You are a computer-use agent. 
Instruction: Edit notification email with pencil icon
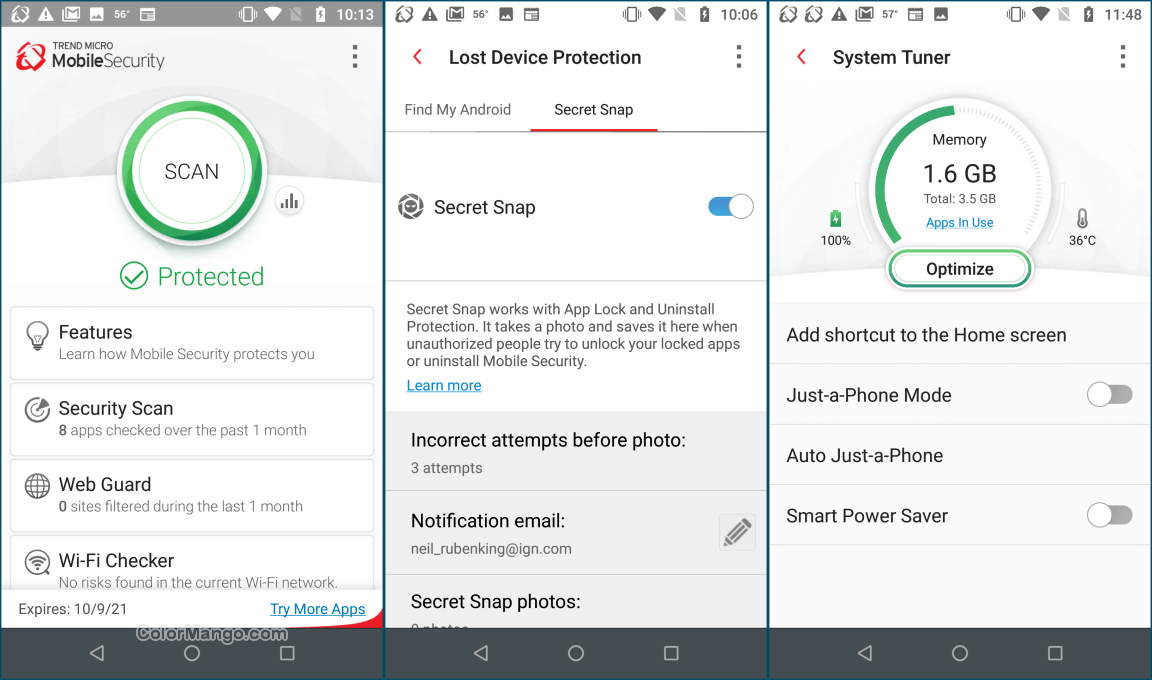click(737, 532)
